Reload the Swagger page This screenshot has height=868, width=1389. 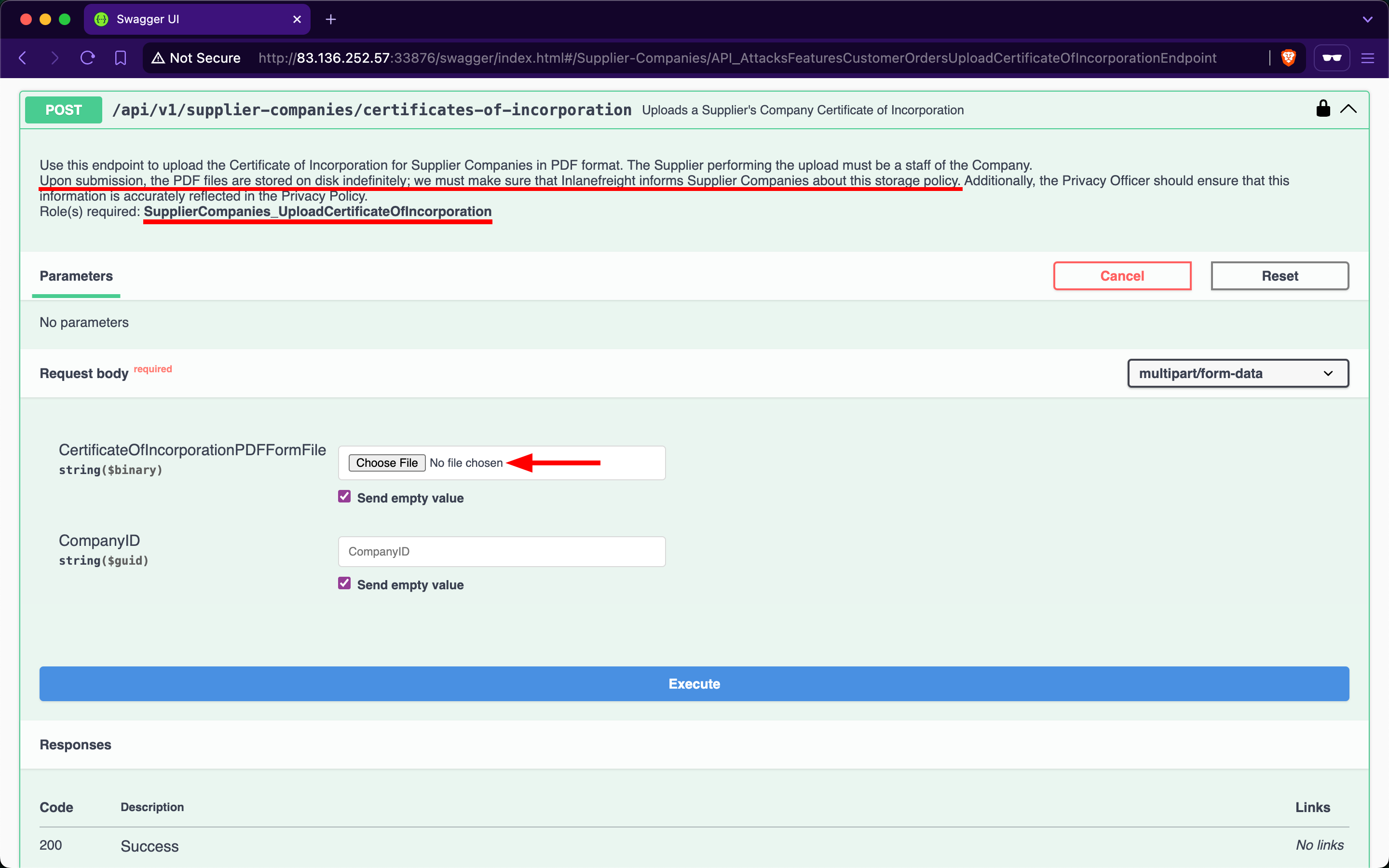pyautogui.click(x=87, y=58)
